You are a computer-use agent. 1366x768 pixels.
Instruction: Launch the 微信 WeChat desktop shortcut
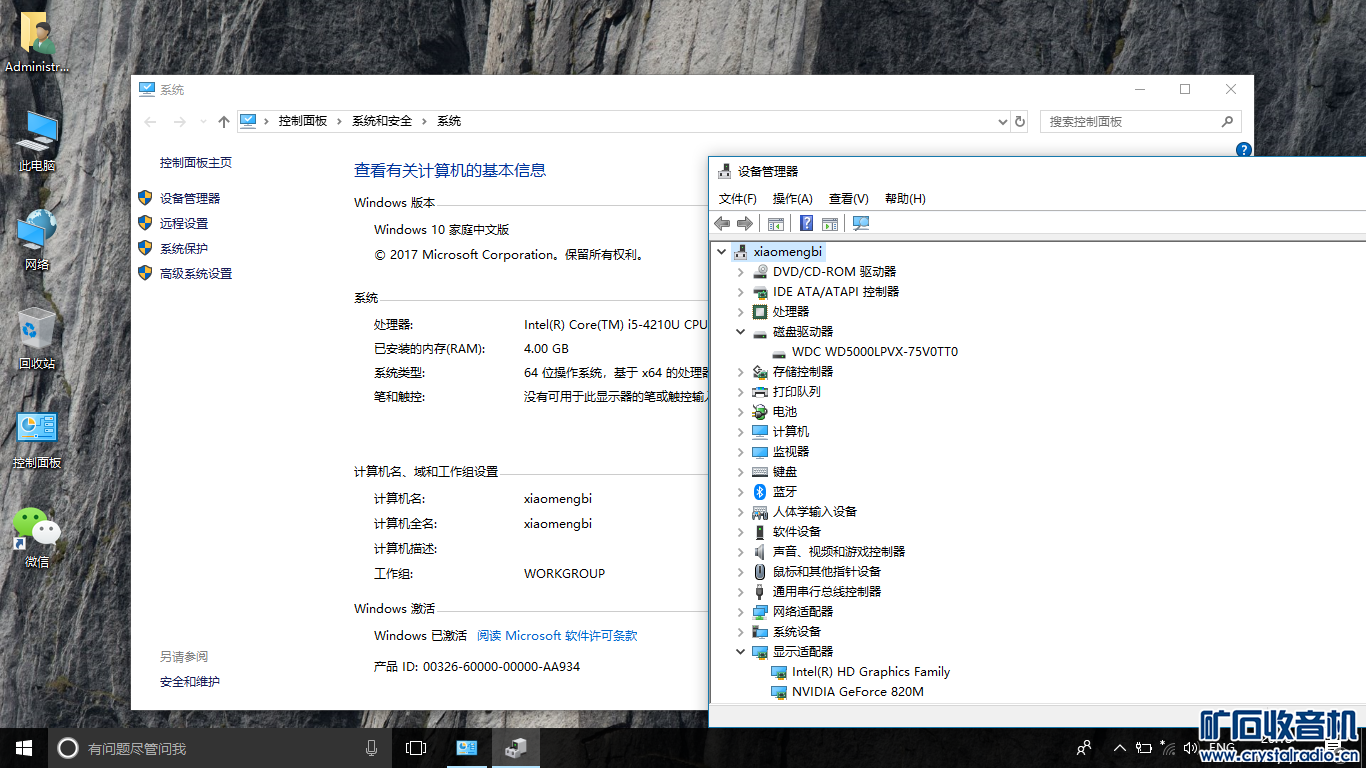pos(37,538)
